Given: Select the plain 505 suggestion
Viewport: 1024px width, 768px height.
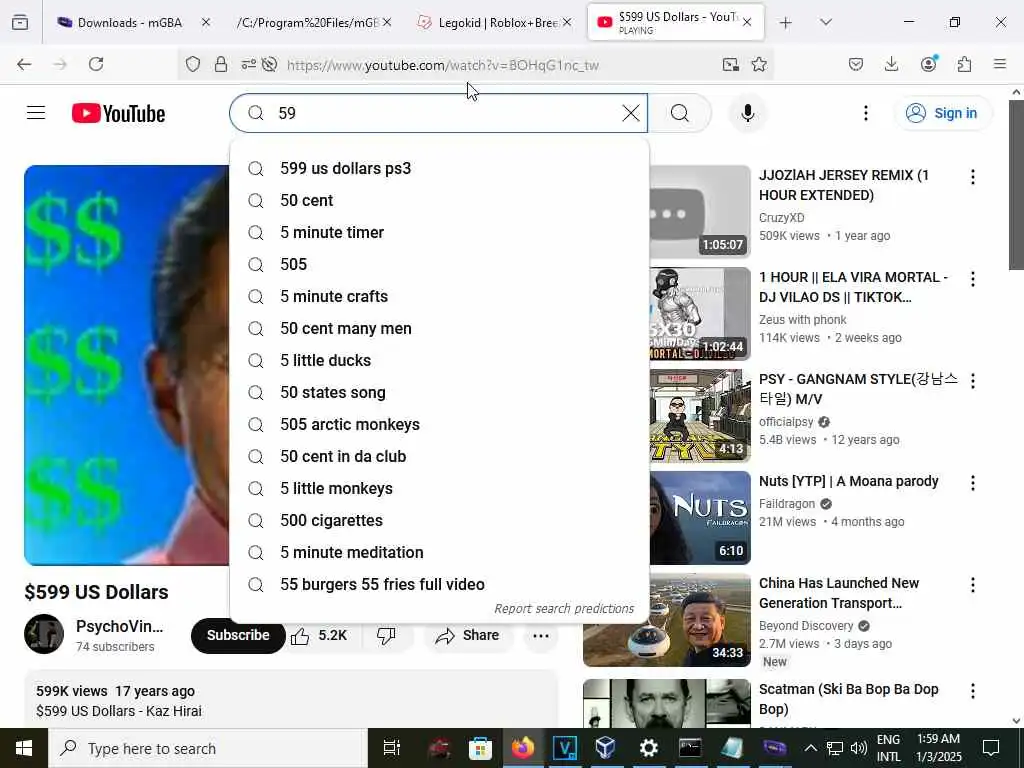Looking at the screenshot, I should click(x=440, y=264).
